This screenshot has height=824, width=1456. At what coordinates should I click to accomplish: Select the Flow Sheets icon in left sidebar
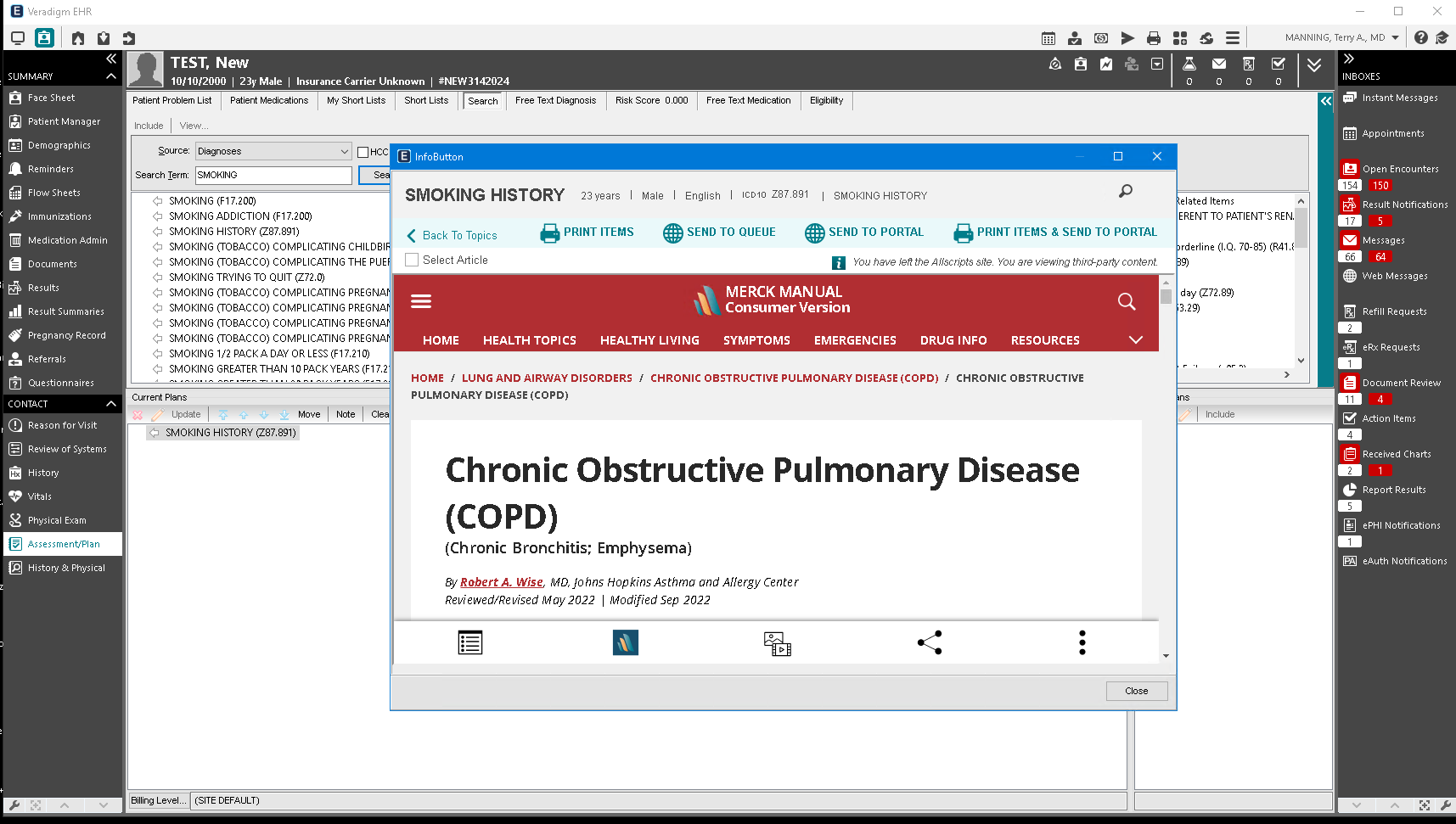point(54,193)
